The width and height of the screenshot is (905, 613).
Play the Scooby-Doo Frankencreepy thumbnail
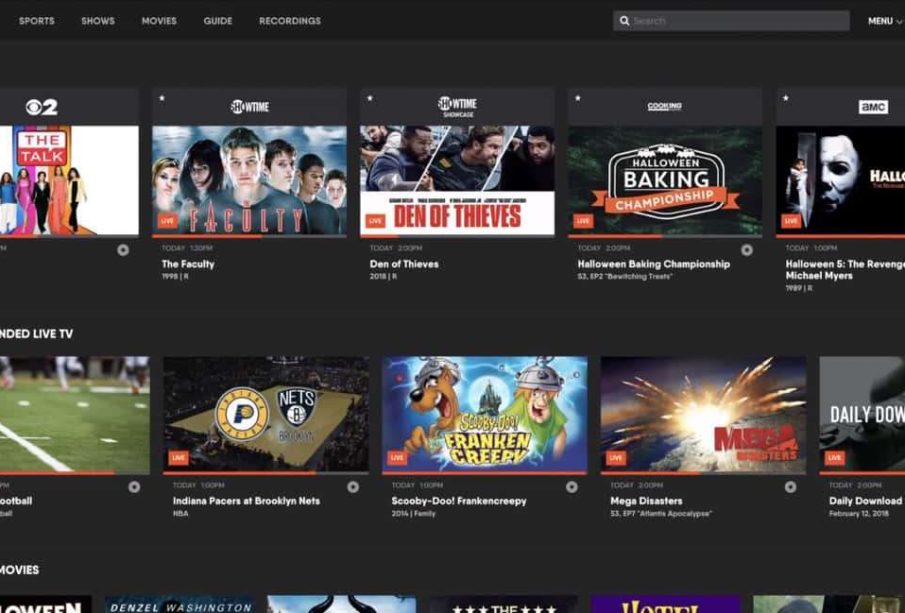tap(485, 414)
